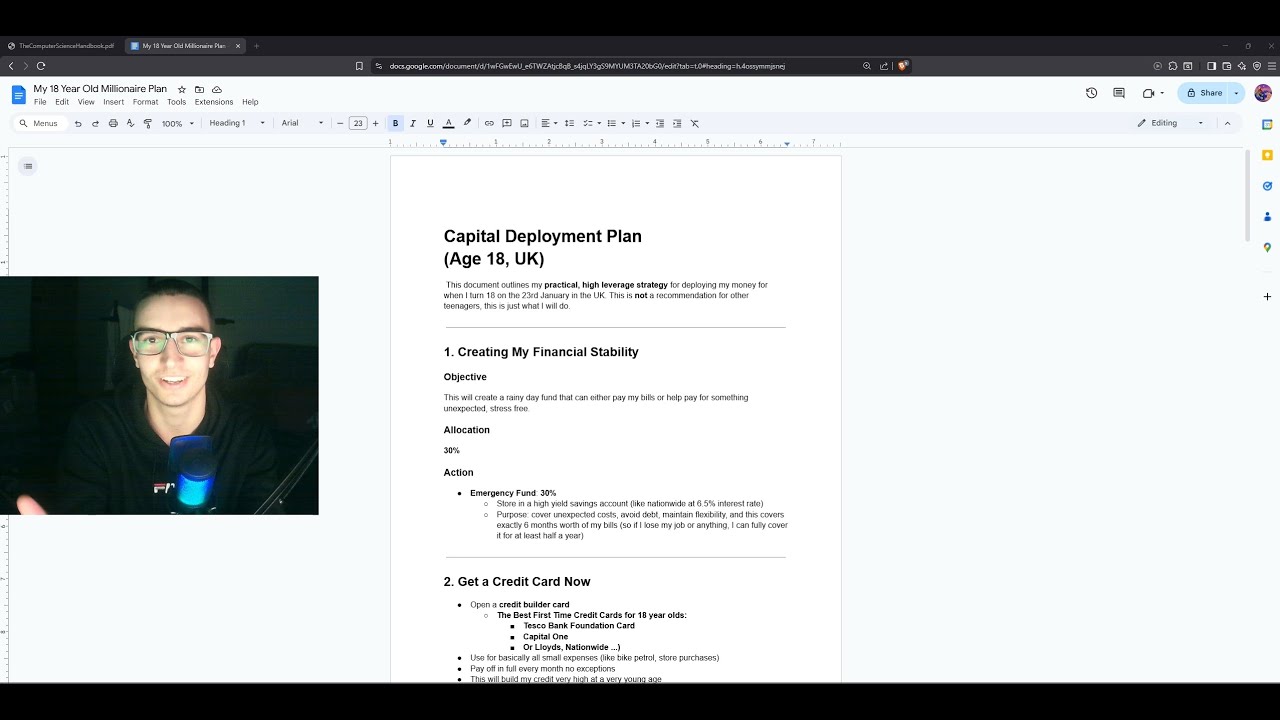1280x720 pixels.
Task: Insert a link using the toolbar
Action: (489, 123)
